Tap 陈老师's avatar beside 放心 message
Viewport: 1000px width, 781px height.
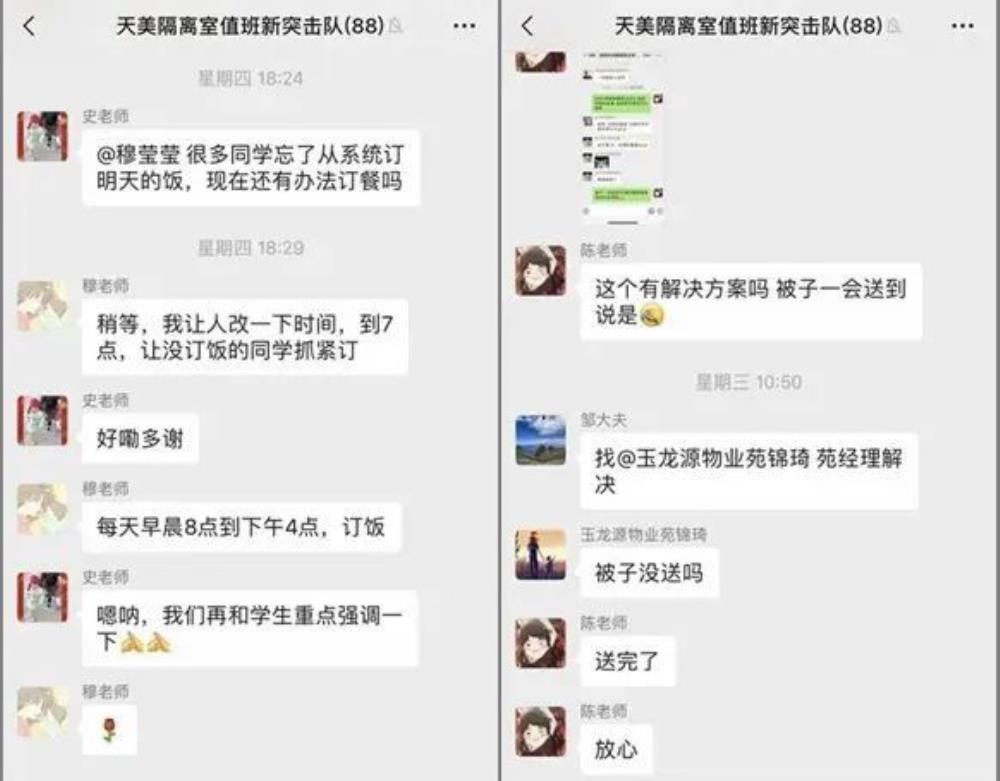click(x=540, y=731)
